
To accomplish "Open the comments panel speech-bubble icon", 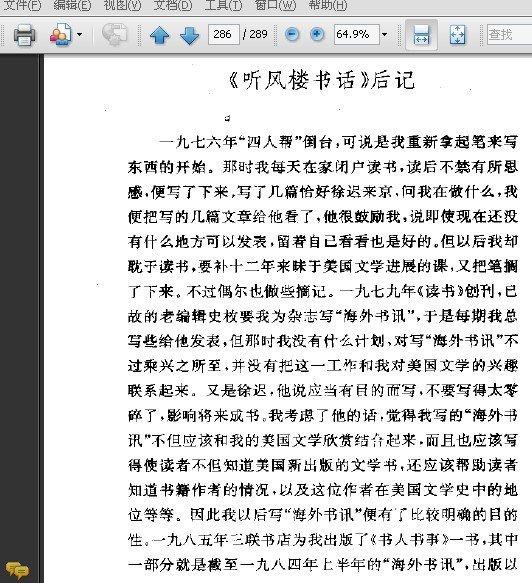I will 17,571.
